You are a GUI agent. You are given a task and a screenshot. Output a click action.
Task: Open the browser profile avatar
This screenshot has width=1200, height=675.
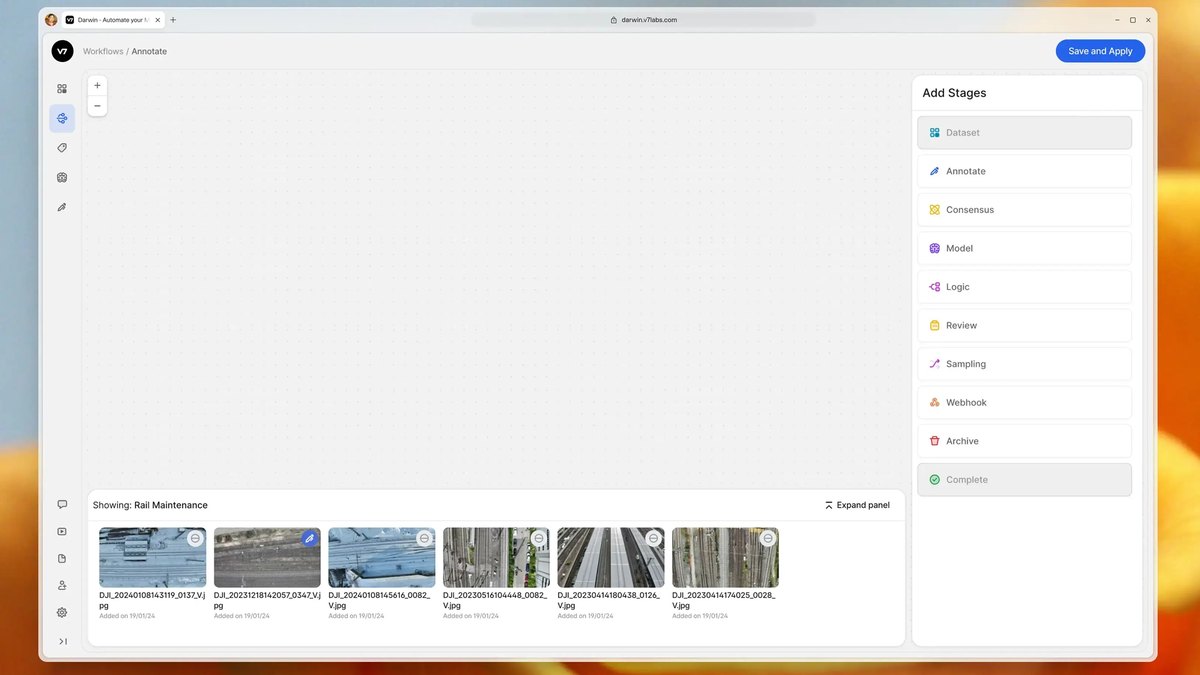pos(51,20)
